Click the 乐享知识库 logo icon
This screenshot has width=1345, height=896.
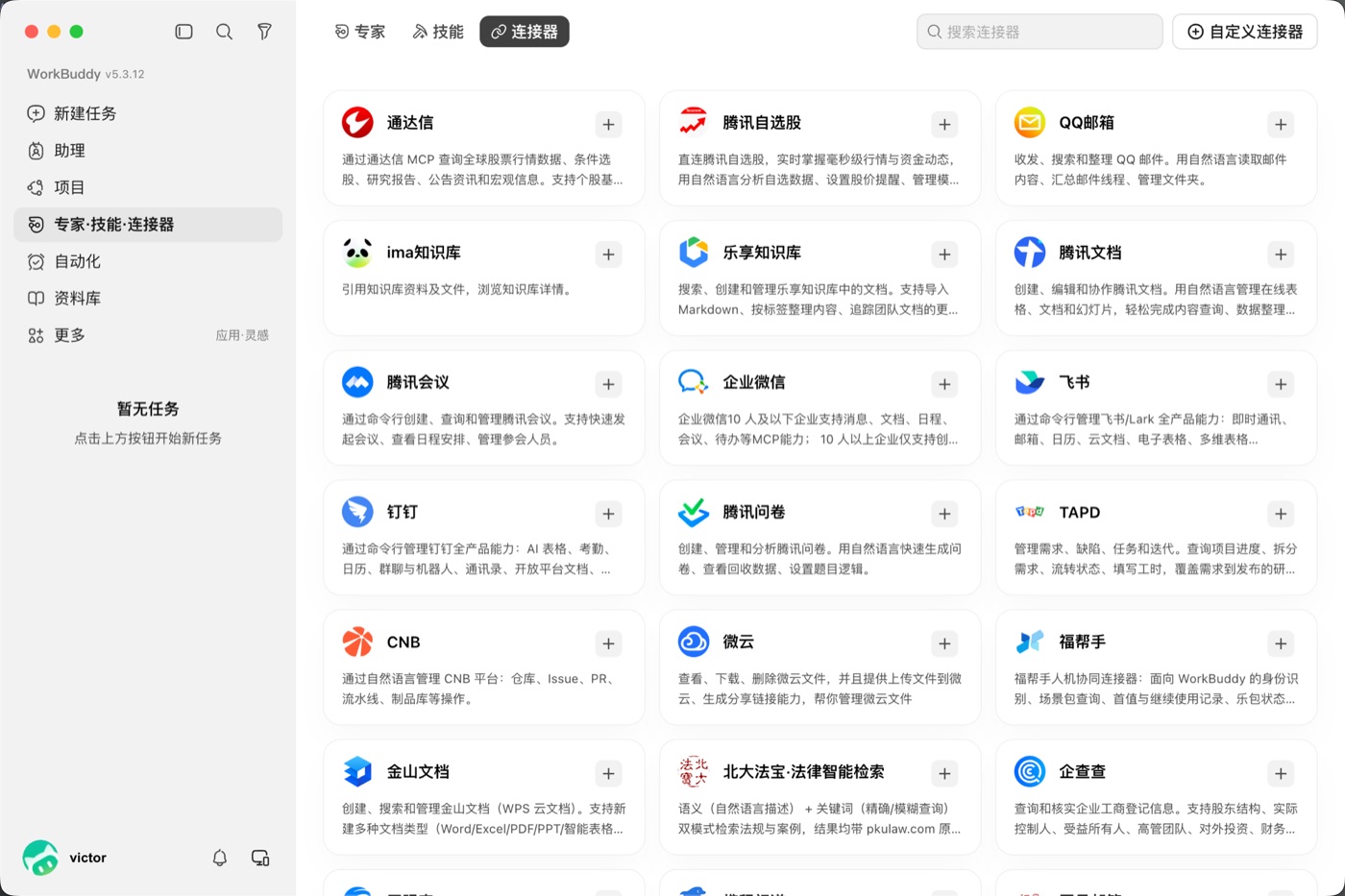click(x=694, y=252)
